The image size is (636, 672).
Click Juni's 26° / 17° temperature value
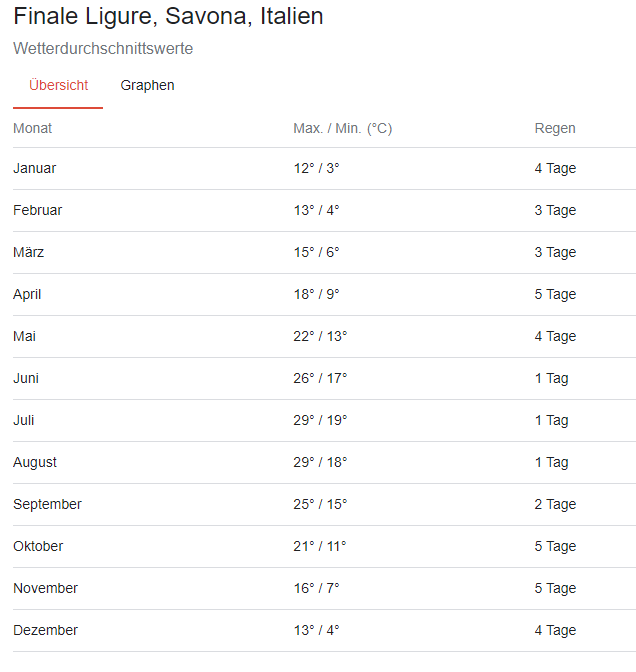(x=320, y=378)
